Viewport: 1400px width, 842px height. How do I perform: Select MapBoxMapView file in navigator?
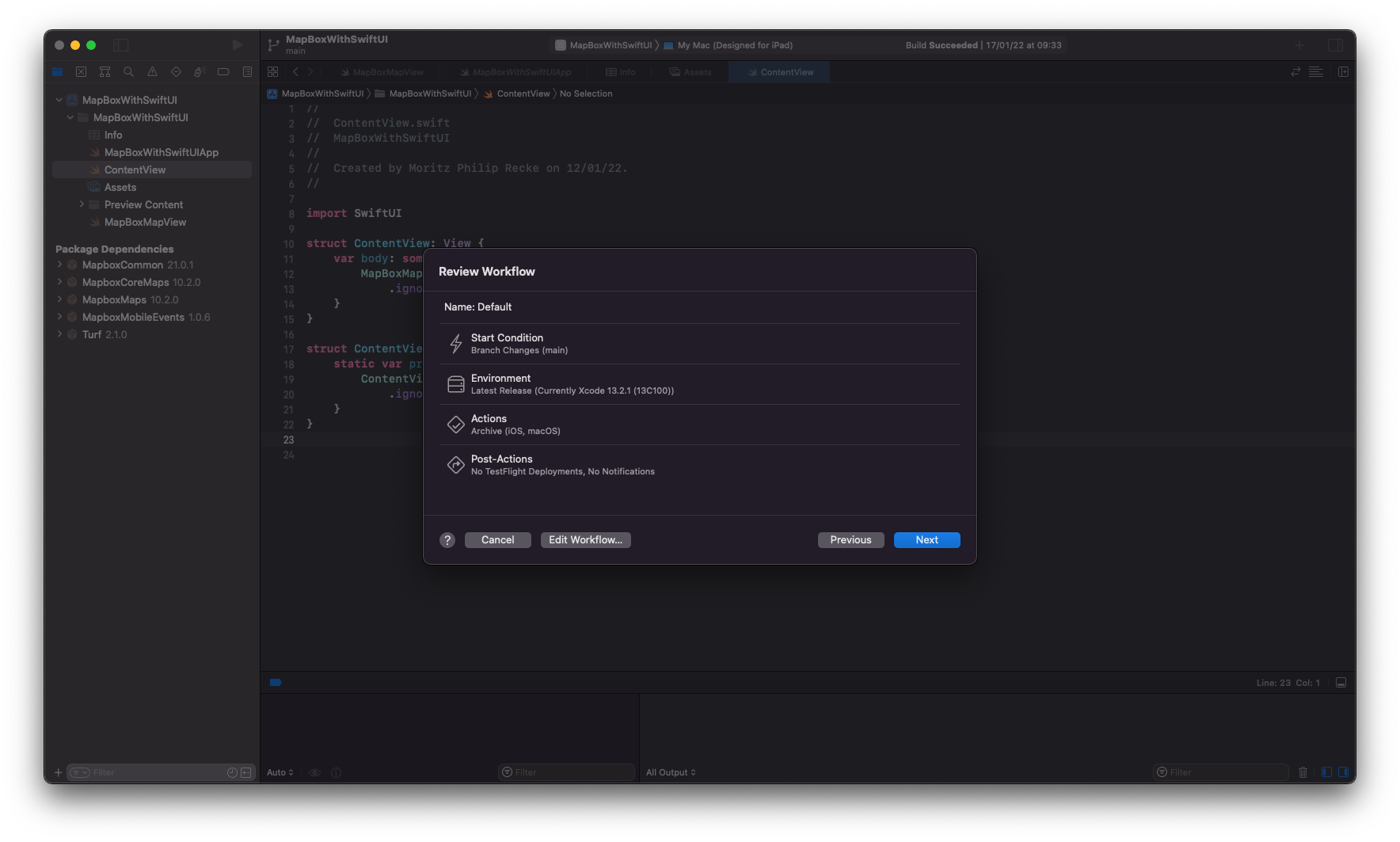pos(146,222)
